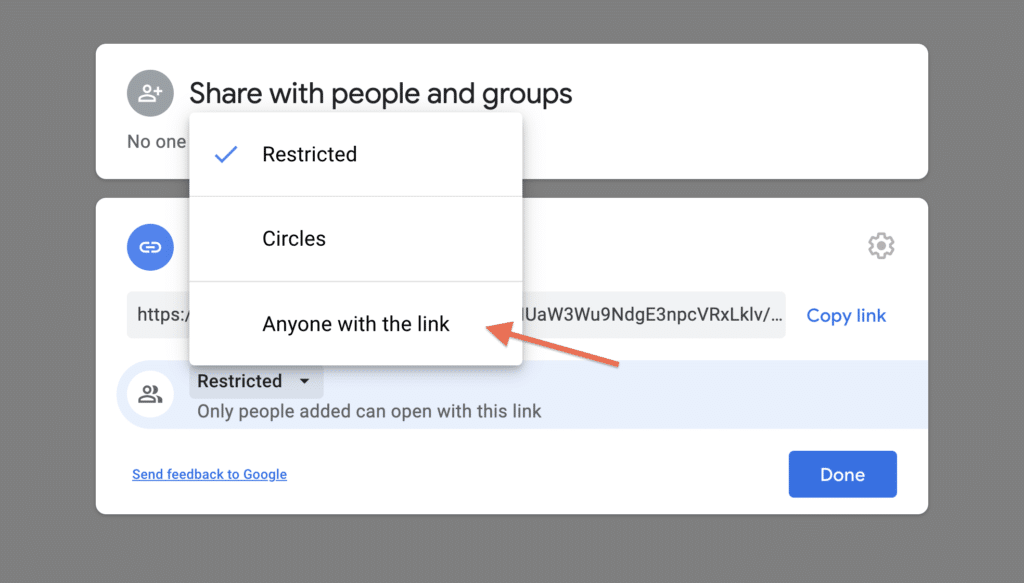1024x583 pixels.
Task: Click the red arrow annotation
Action: 552,343
